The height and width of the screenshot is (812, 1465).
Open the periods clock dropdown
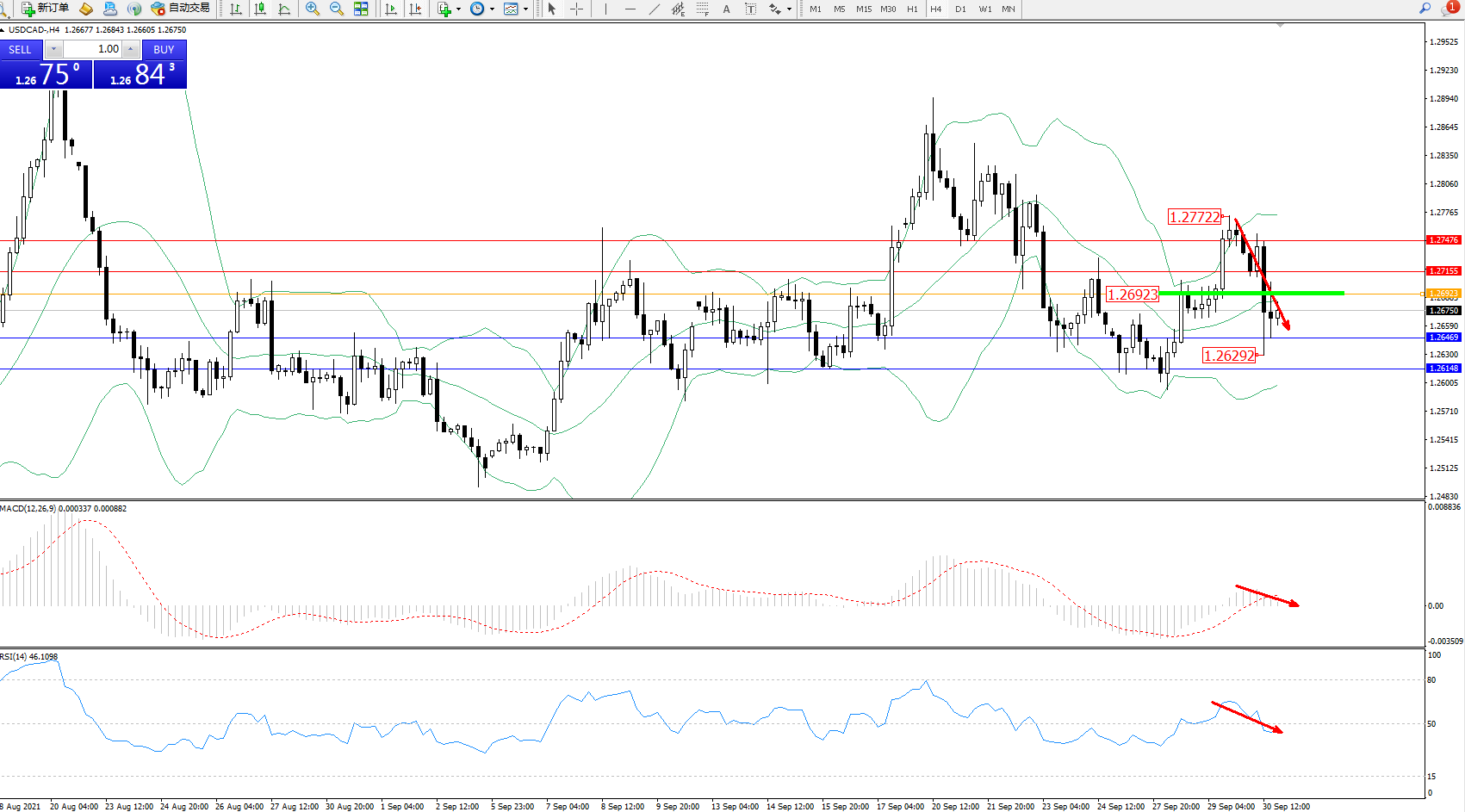tap(492, 9)
